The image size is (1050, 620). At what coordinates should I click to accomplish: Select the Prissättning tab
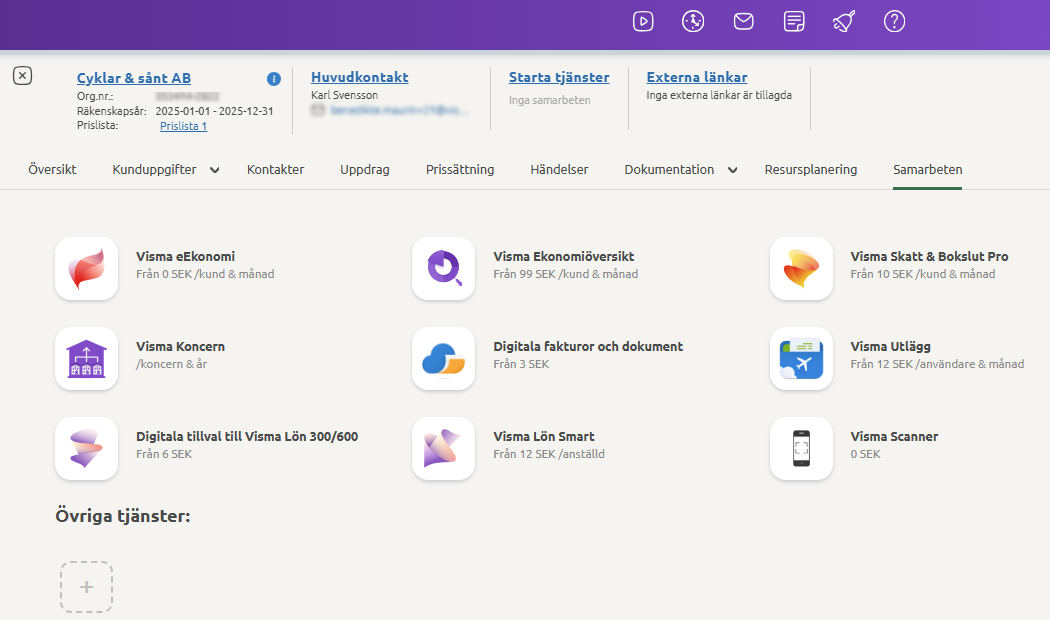pos(460,169)
